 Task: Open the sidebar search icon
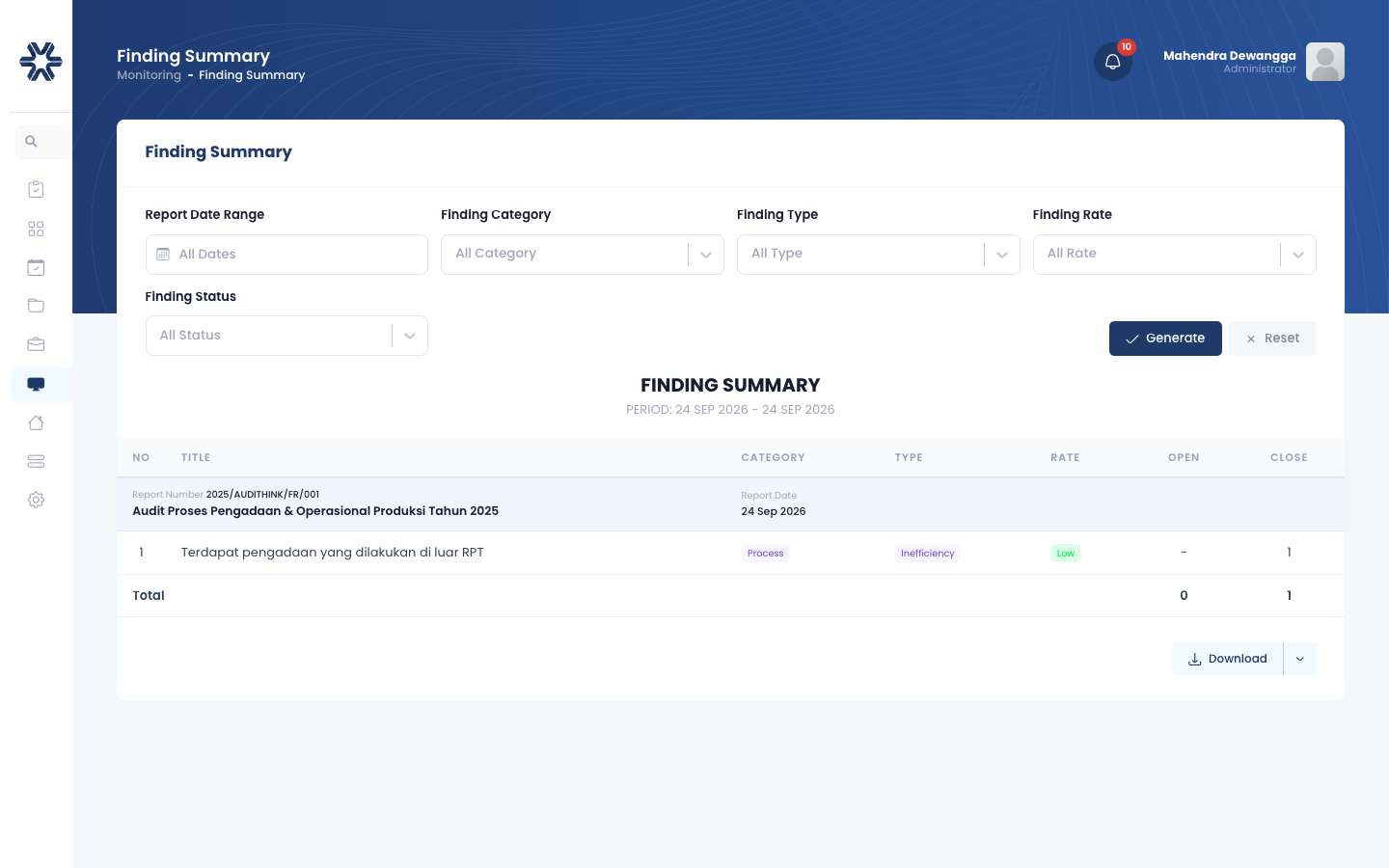(x=31, y=142)
